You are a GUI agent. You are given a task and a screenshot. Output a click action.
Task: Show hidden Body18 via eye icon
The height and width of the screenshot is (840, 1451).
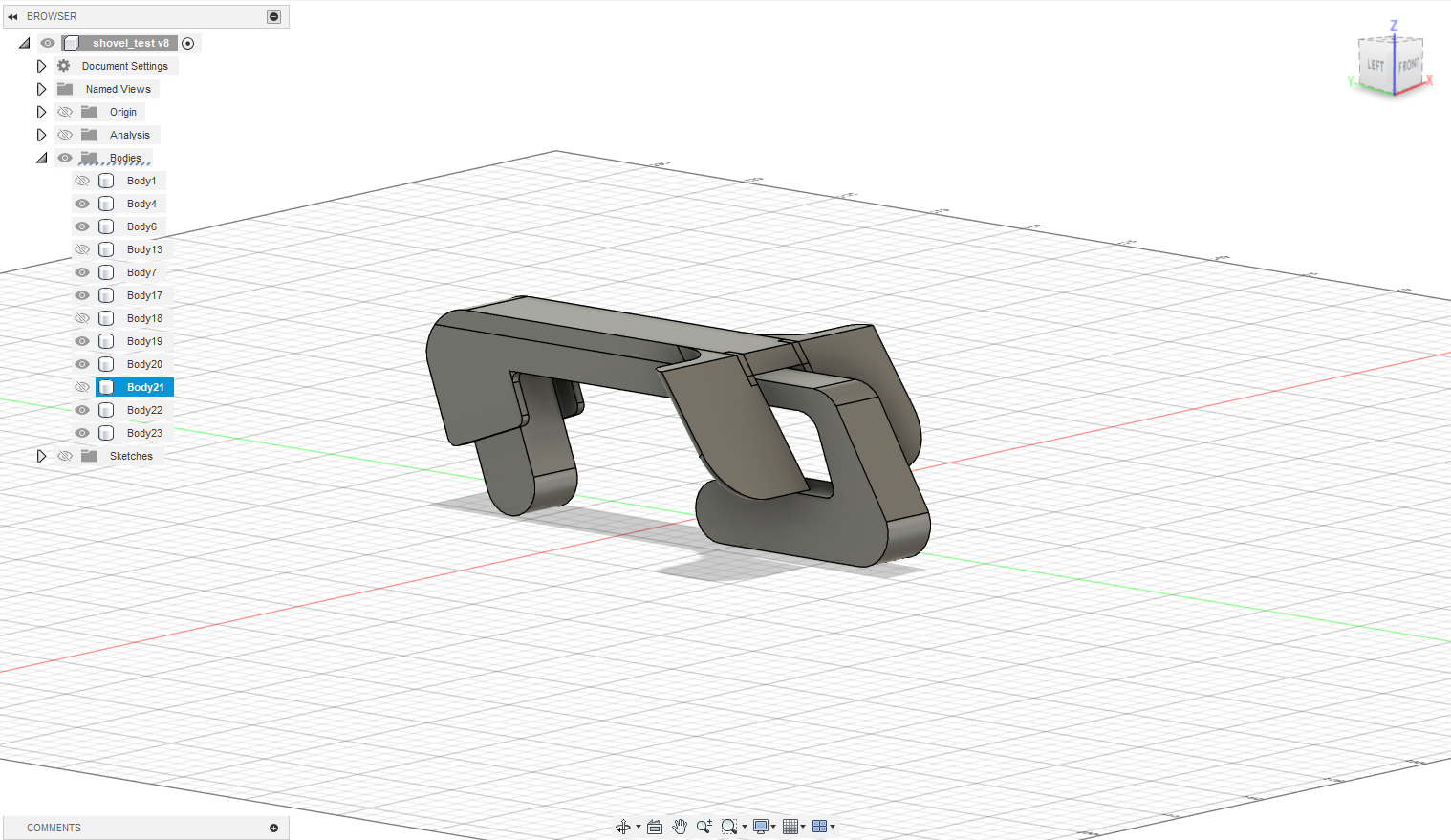[x=82, y=318]
